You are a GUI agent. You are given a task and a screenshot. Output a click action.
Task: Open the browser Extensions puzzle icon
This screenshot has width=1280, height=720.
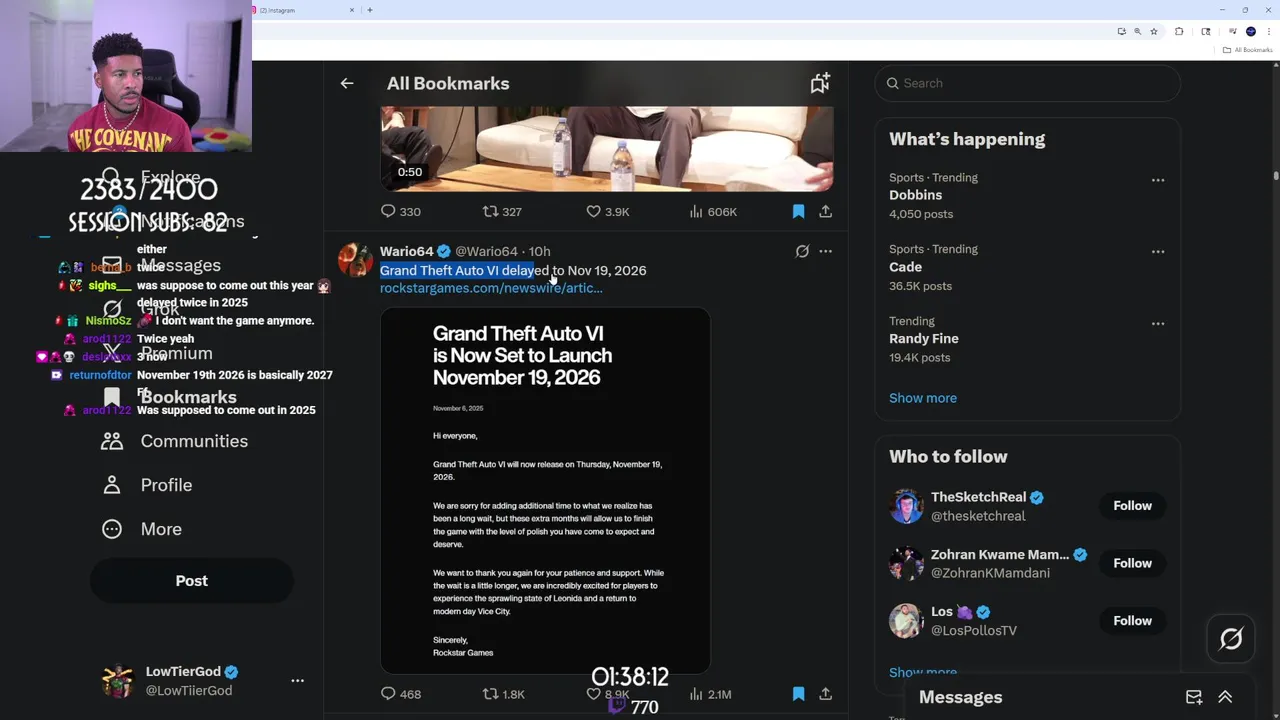click(x=1179, y=31)
